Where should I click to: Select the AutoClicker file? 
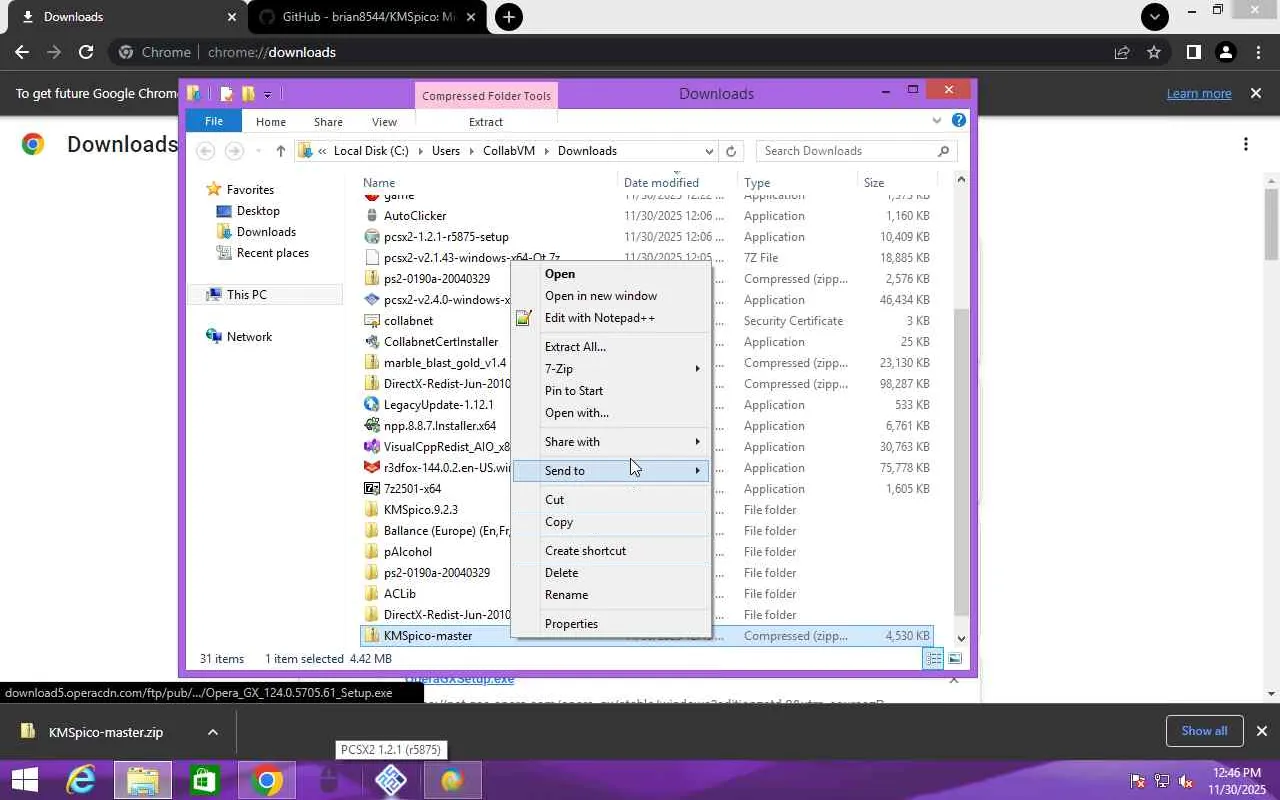click(415, 216)
